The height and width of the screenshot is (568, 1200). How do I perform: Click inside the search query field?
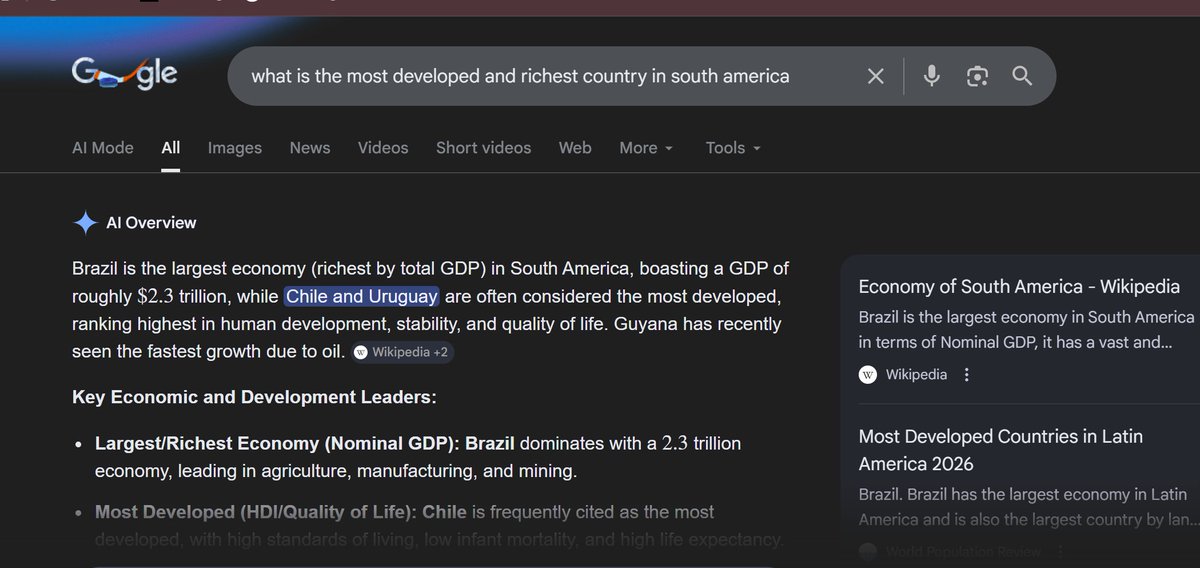point(520,76)
